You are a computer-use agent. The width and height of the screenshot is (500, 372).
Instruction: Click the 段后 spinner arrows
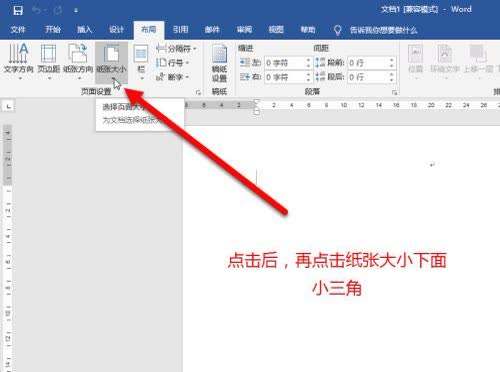point(392,77)
